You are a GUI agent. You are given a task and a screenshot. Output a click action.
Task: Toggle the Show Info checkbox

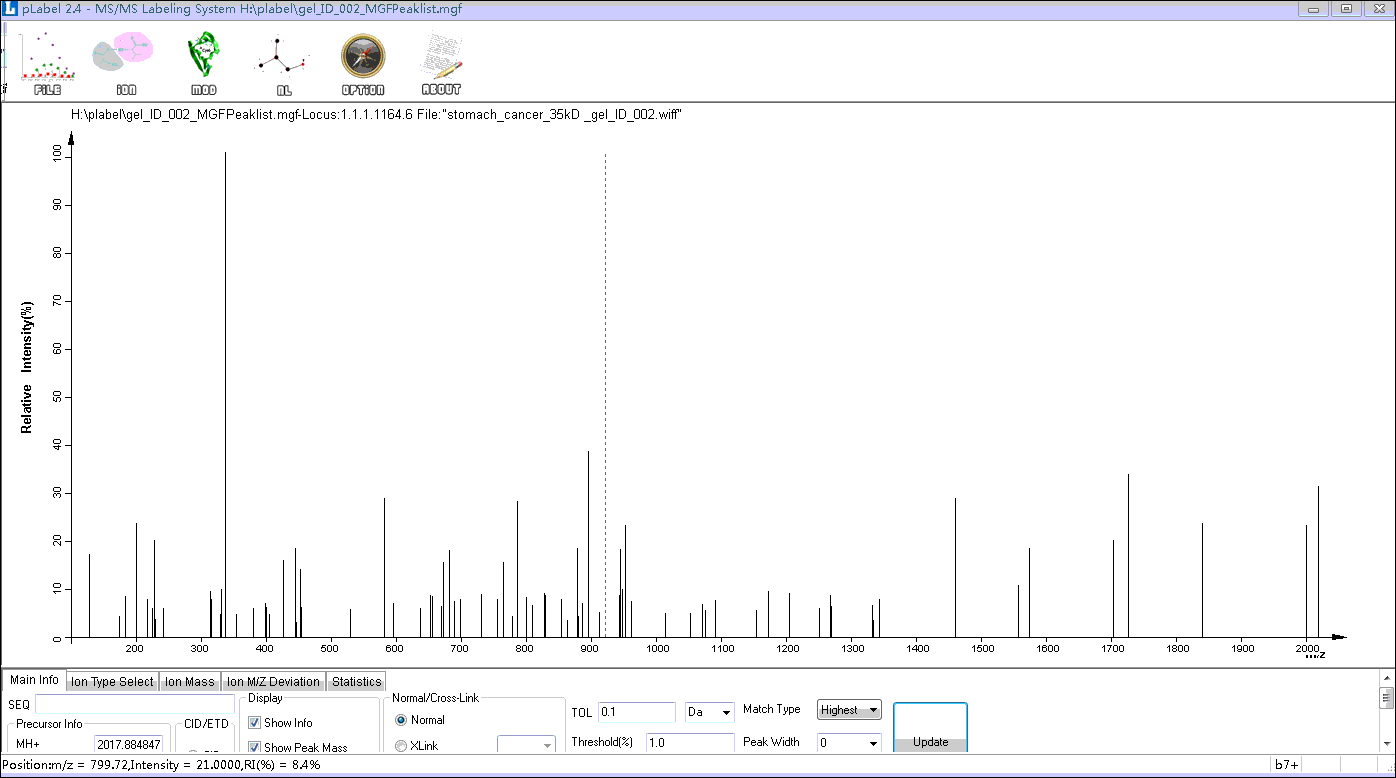254,723
